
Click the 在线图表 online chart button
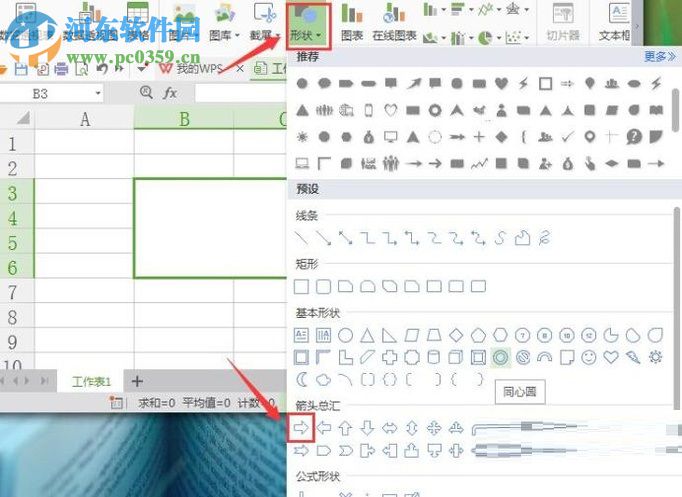[394, 23]
